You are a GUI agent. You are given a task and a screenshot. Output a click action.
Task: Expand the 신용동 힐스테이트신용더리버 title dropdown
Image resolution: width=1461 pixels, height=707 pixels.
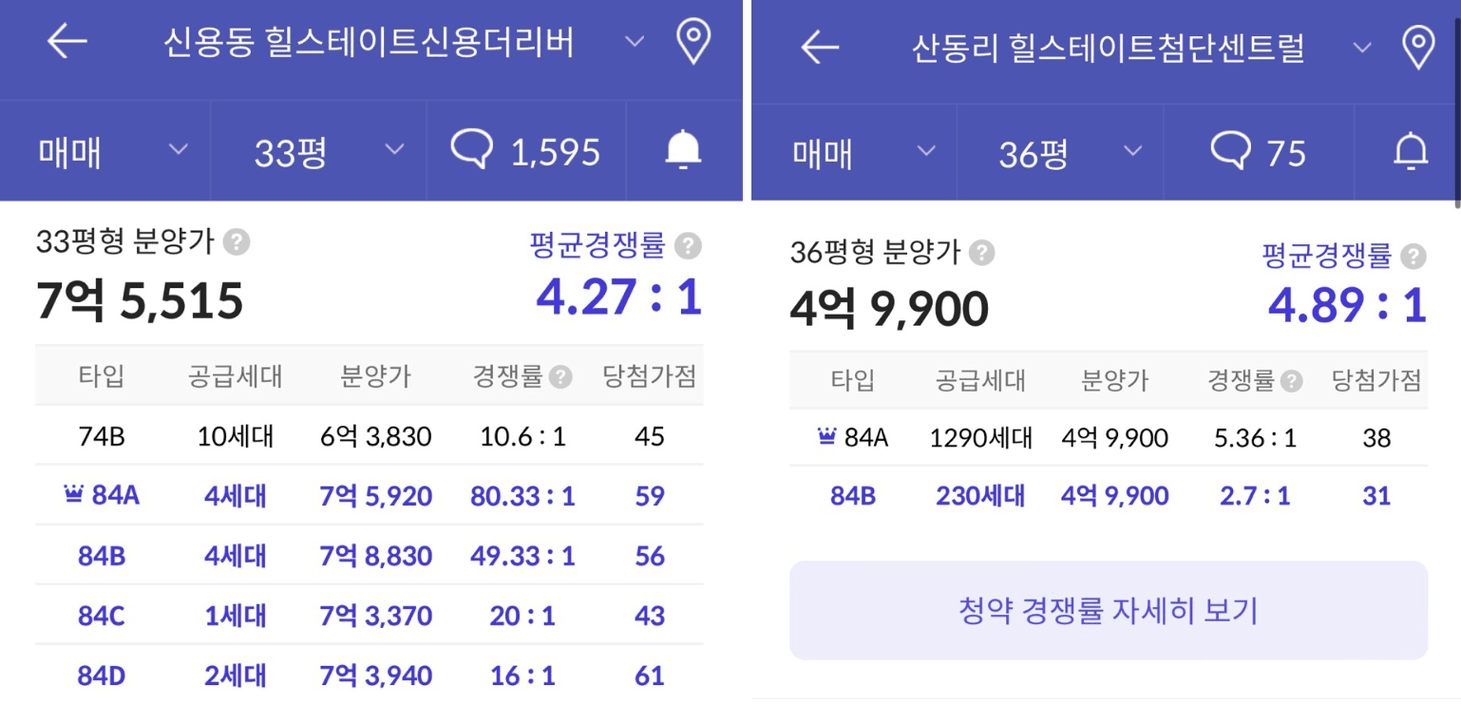[634, 42]
